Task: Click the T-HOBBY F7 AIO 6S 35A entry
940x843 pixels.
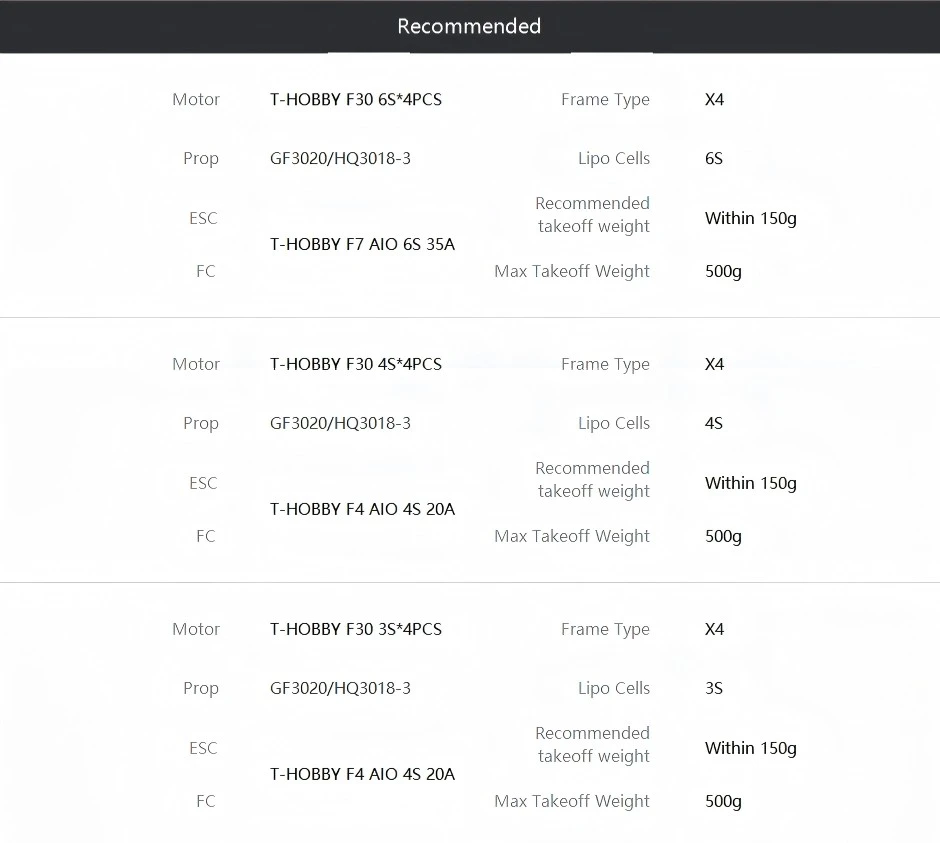Action: coord(362,245)
